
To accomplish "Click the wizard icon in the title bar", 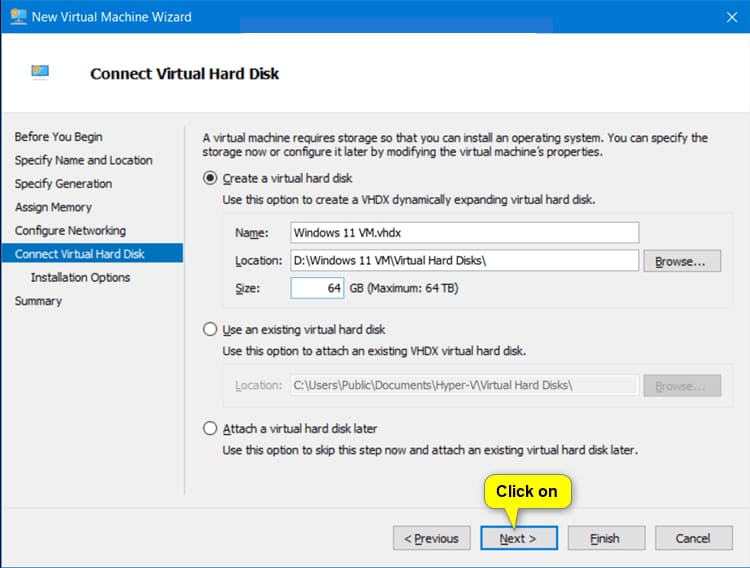I will point(17,16).
